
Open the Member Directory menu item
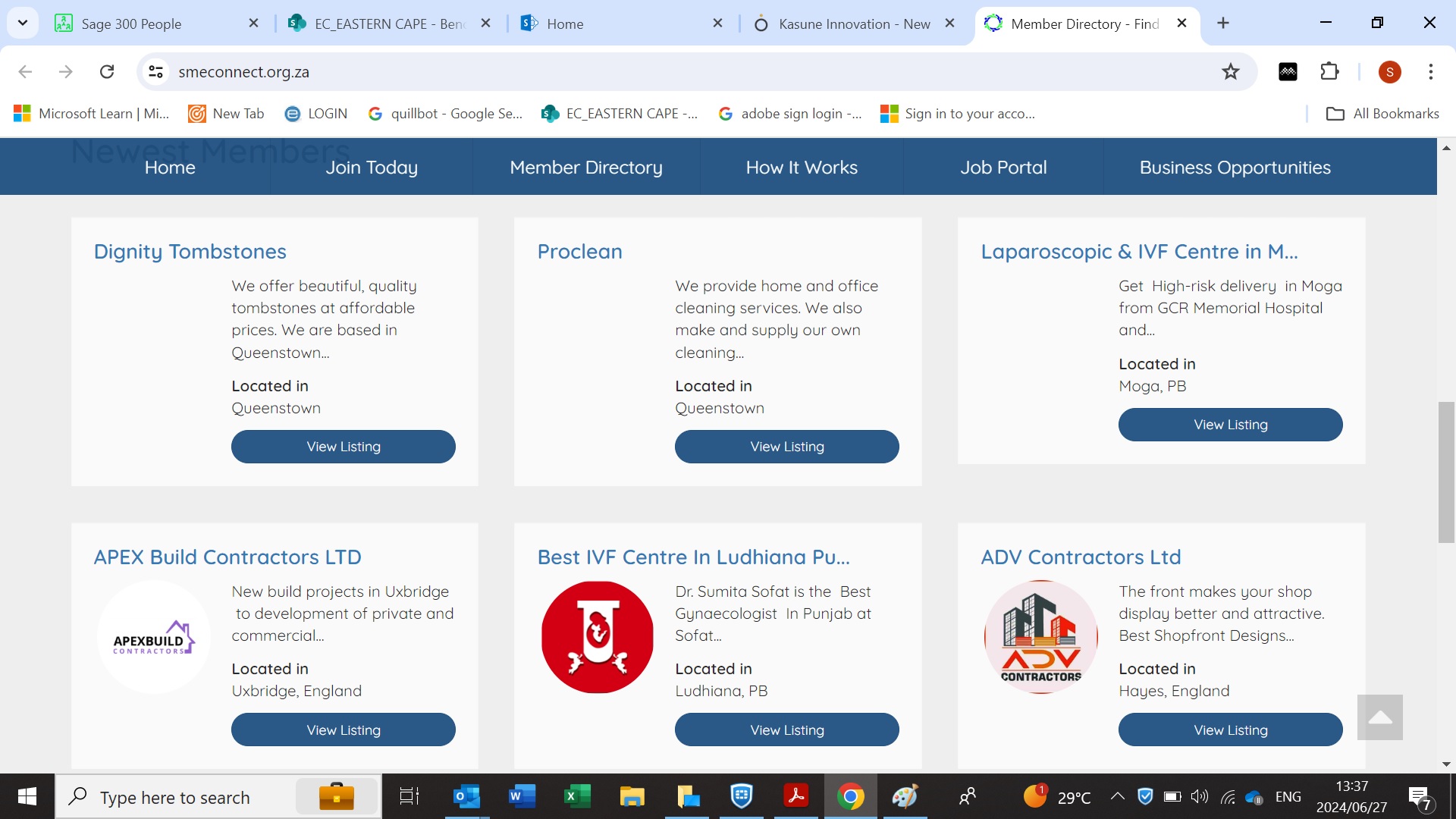pyautogui.click(x=585, y=168)
